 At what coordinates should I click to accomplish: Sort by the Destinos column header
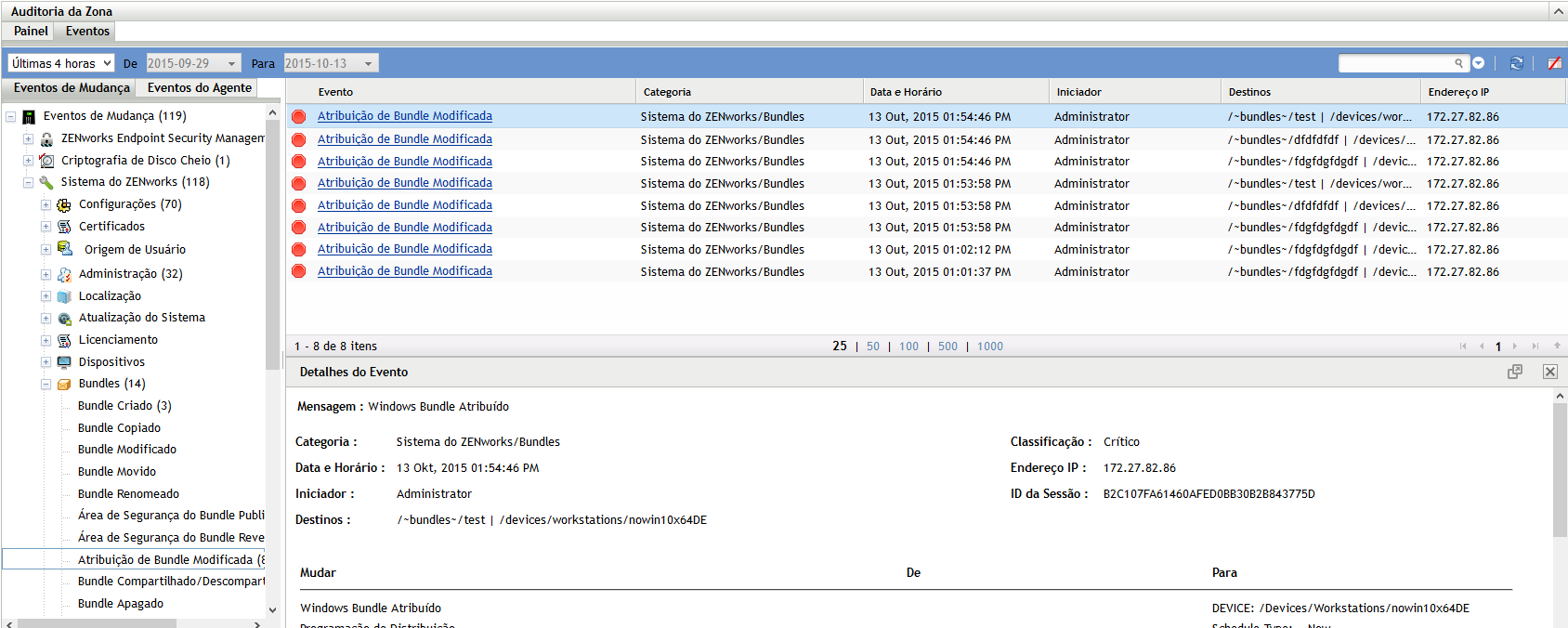click(x=1249, y=92)
